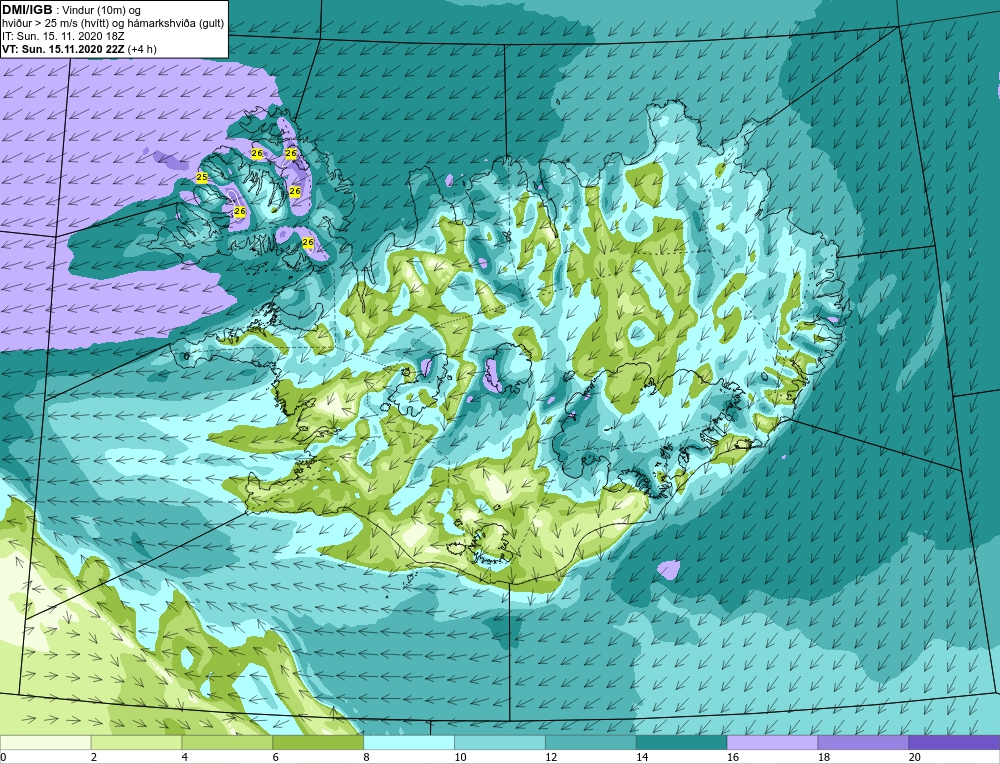Click the 16–18 m/s light purple legend swatch
This screenshot has width=1000, height=764.
coord(772,742)
